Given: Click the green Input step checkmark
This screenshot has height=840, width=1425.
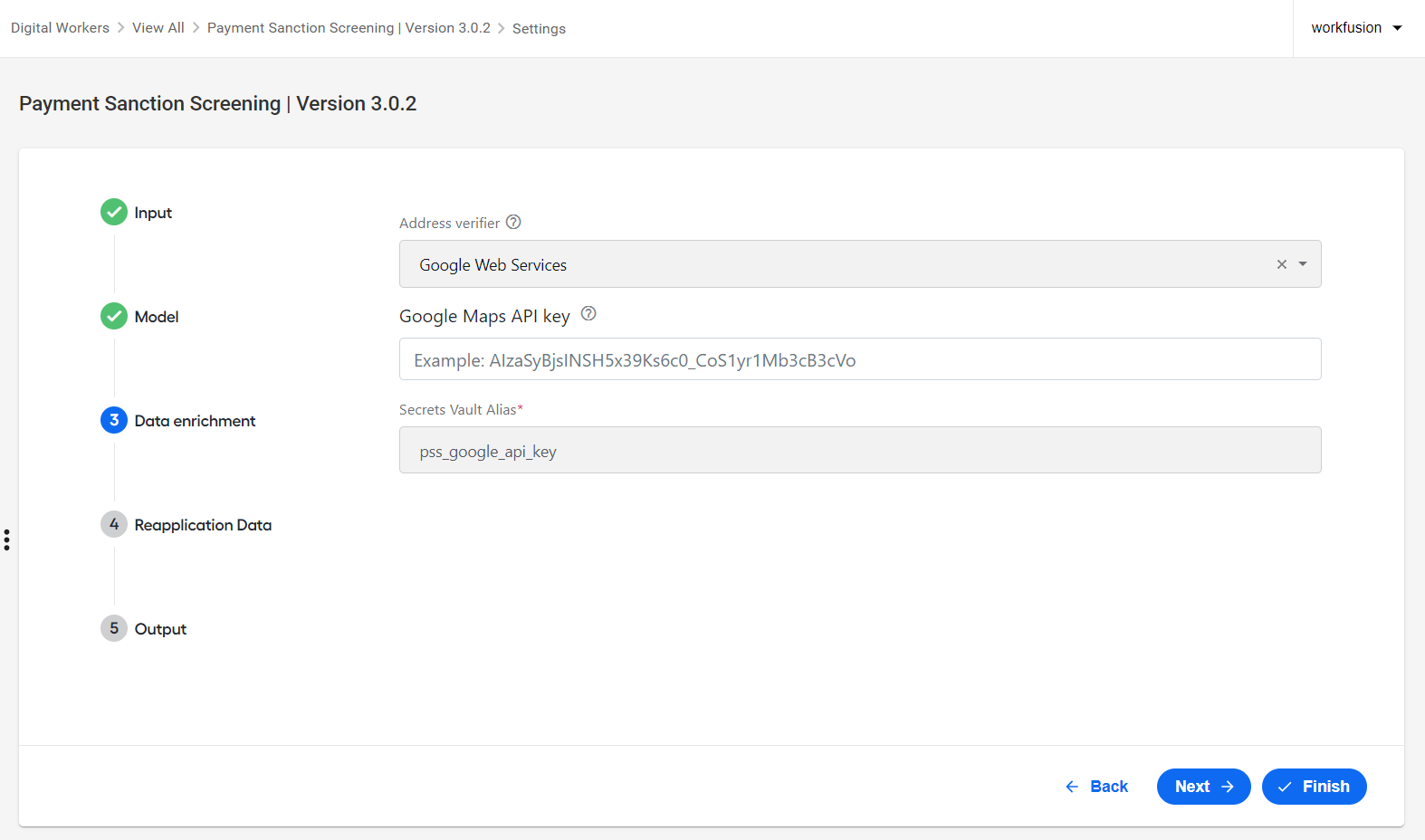Looking at the screenshot, I should coord(114,212).
